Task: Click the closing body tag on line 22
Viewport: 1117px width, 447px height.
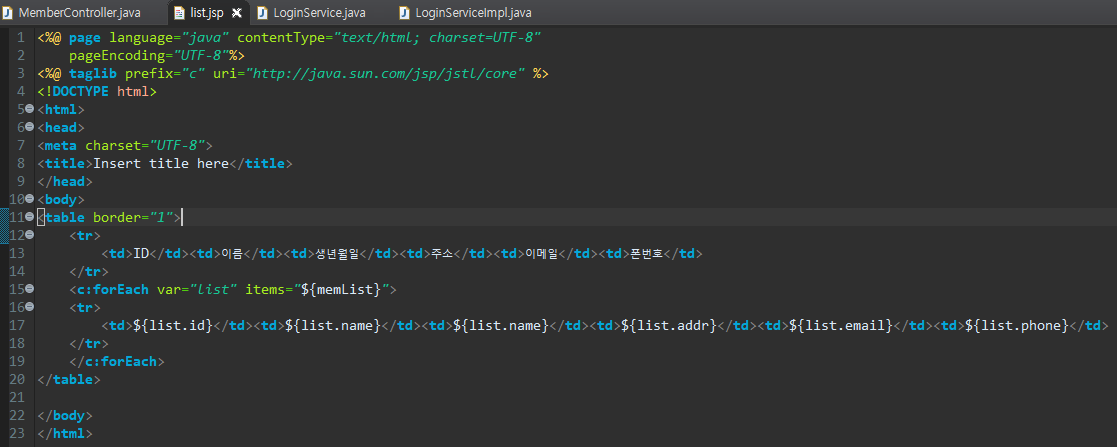Action: tap(65, 415)
